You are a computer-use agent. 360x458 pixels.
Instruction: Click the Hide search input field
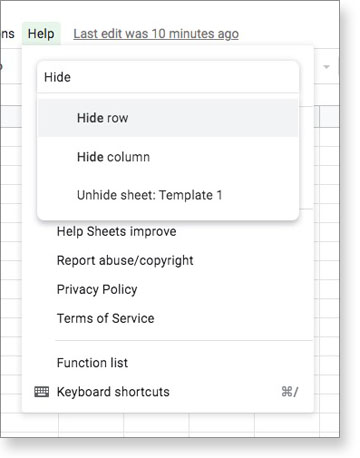coord(168,77)
